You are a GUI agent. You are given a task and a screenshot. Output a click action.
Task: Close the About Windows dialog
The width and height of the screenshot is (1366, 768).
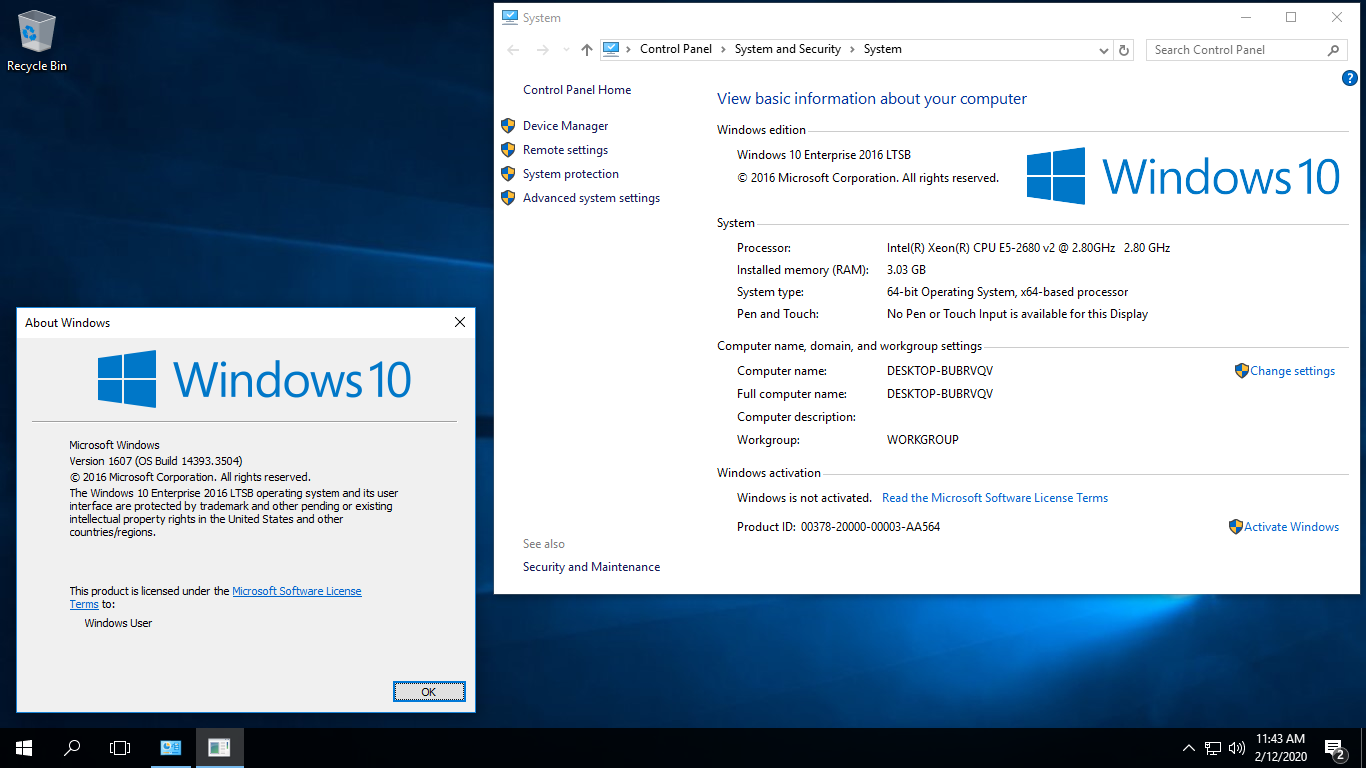pos(460,322)
